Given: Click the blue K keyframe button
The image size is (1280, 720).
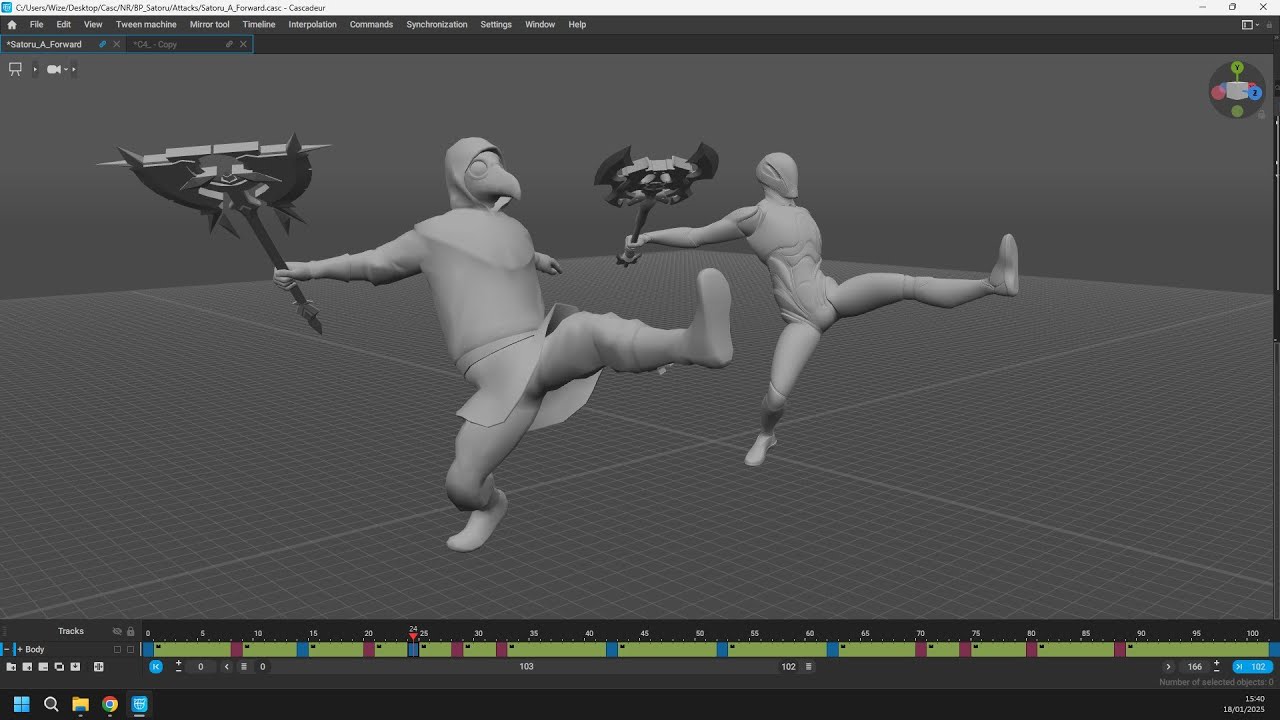Looking at the screenshot, I should pyautogui.click(x=156, y=667).
